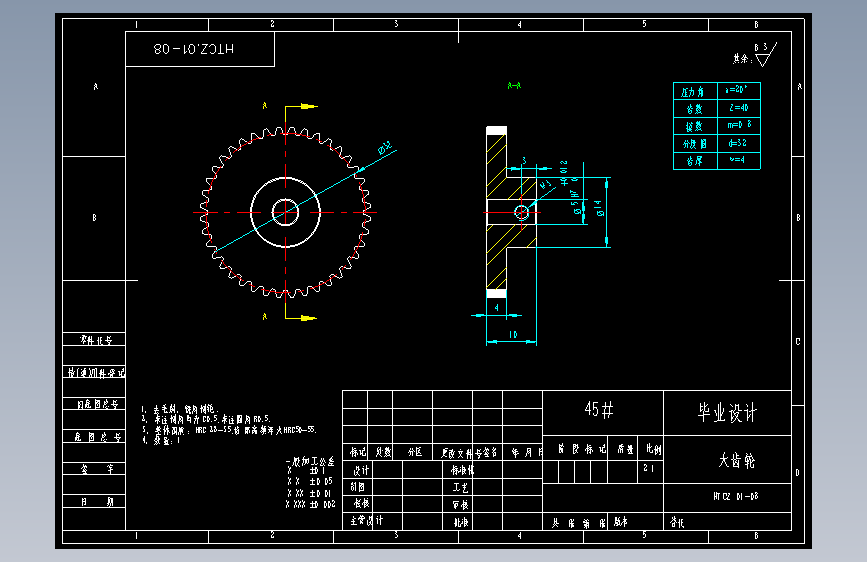The height and width of the screenshot is (562, 867).
Task: Select the X.XXX ±0.002 tolerance line
Action: click(310, 504)
